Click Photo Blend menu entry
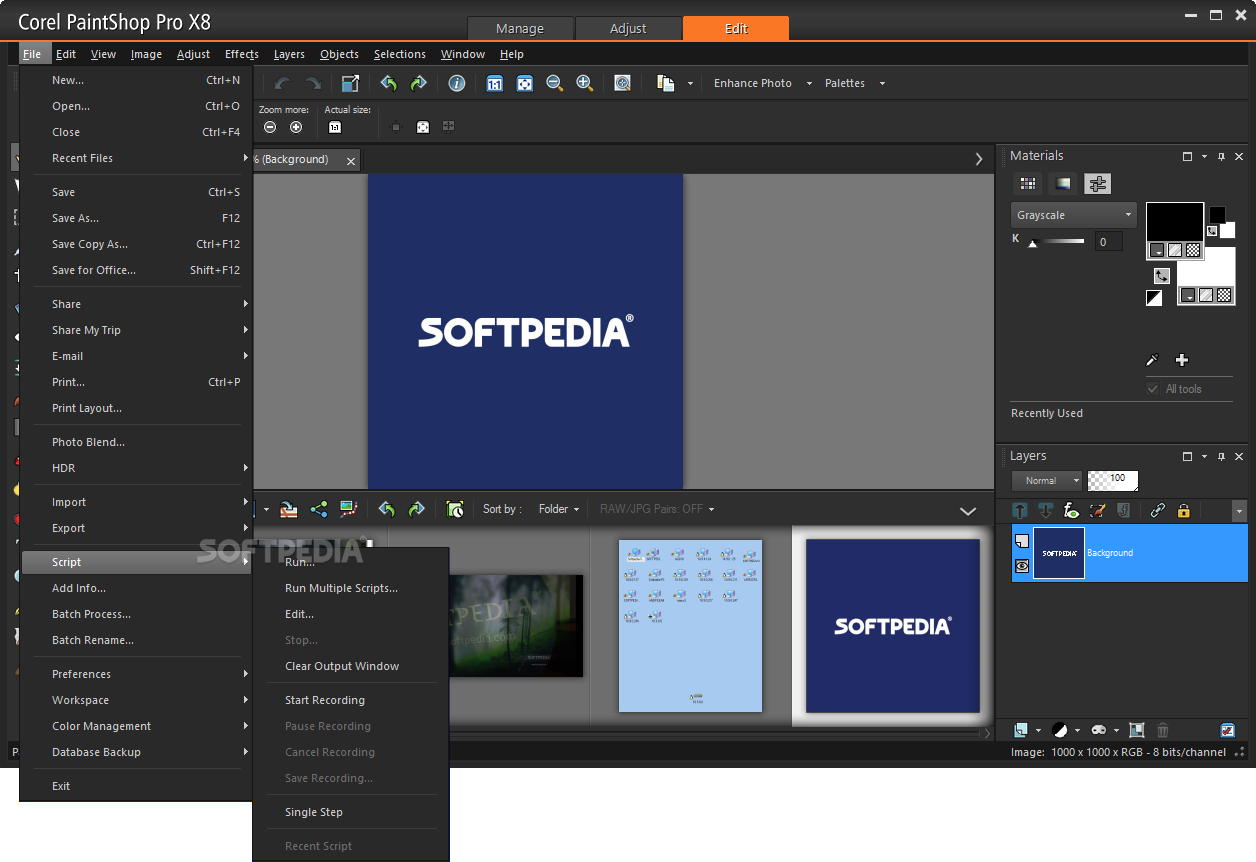1256x862 pixels. 136,442
